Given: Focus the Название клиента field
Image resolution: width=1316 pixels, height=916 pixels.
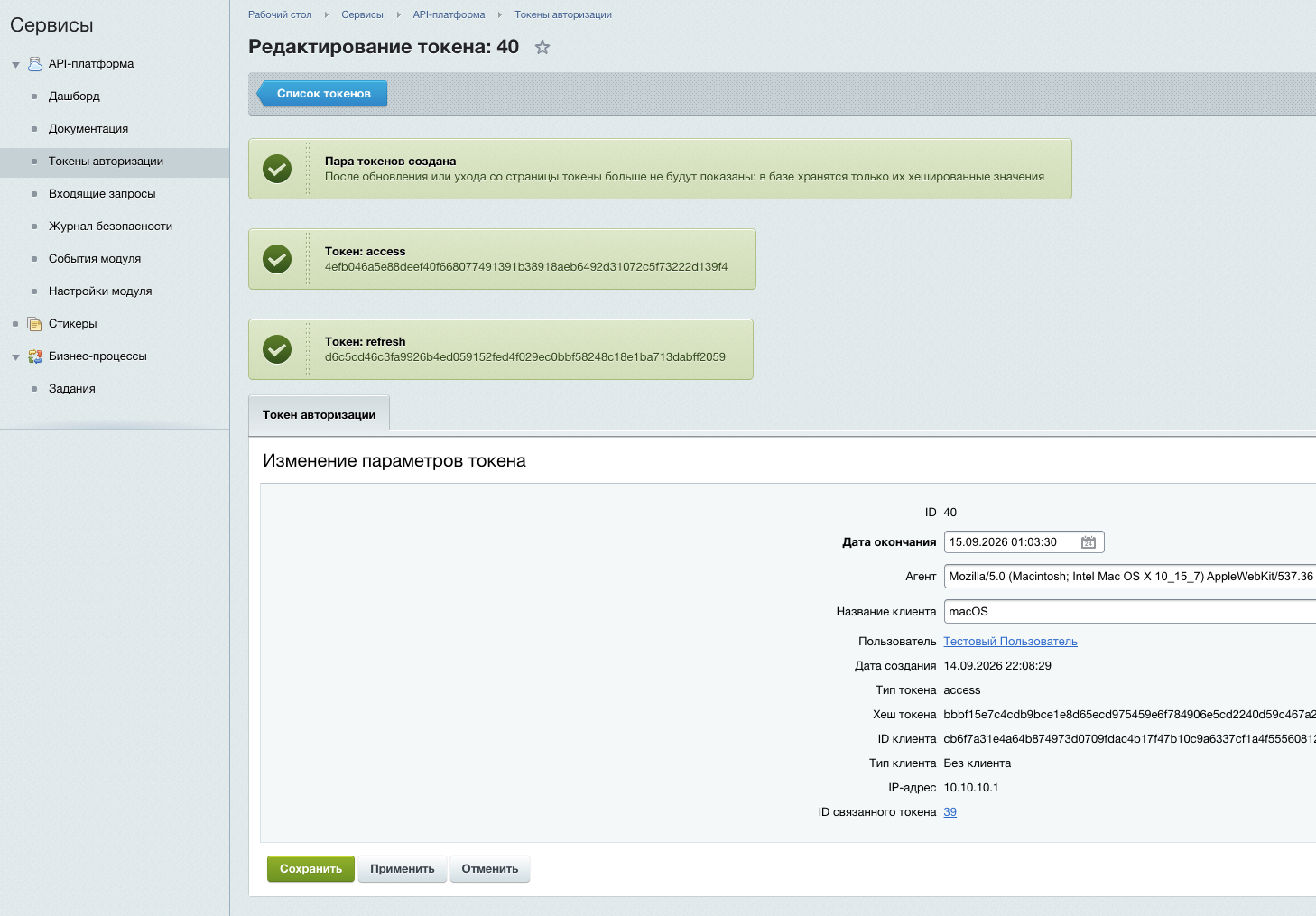Looking at the screenshot, I should pyautogui.click(x=1130, y=612).
